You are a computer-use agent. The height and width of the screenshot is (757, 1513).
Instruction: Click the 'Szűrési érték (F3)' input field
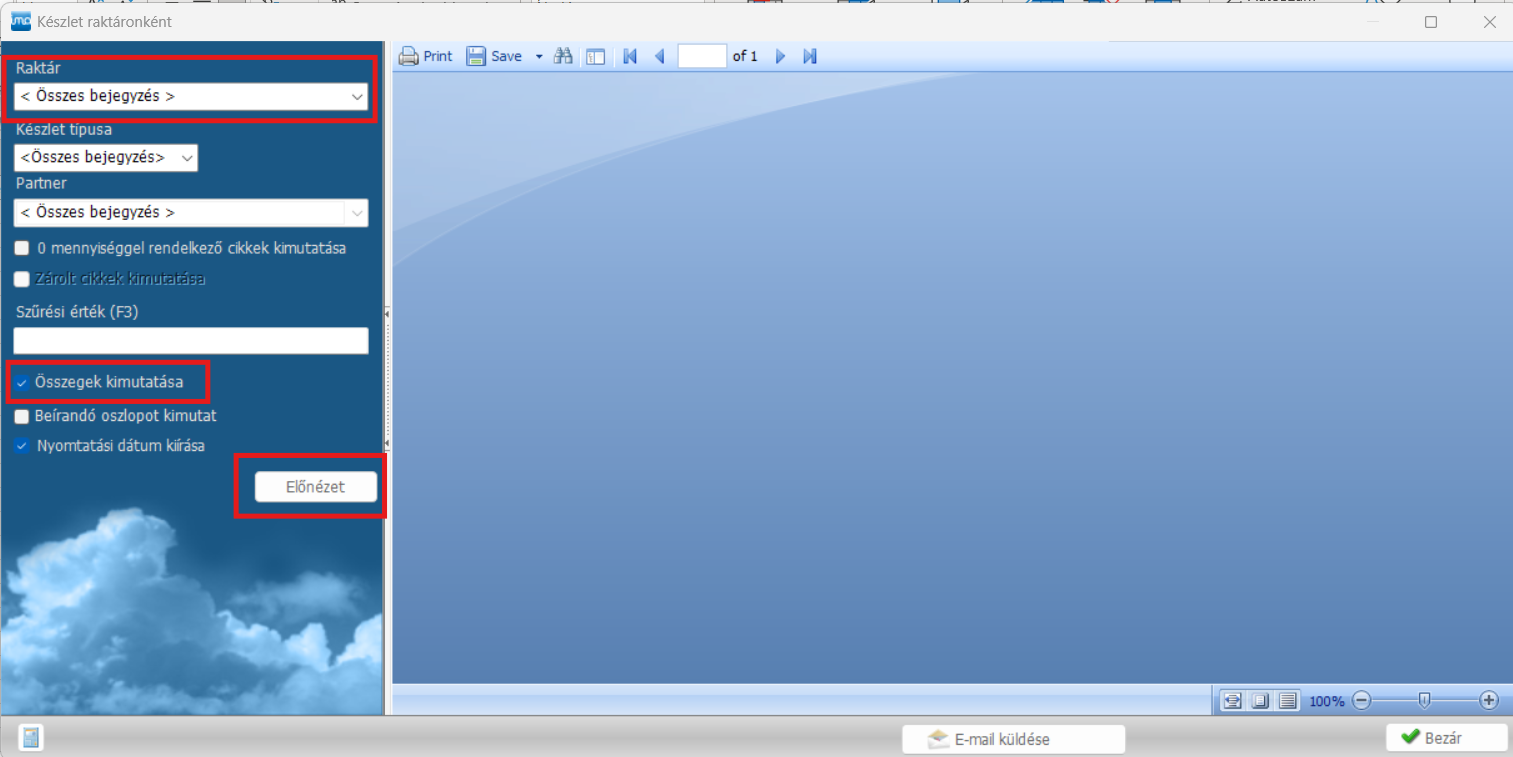[191, 341]
